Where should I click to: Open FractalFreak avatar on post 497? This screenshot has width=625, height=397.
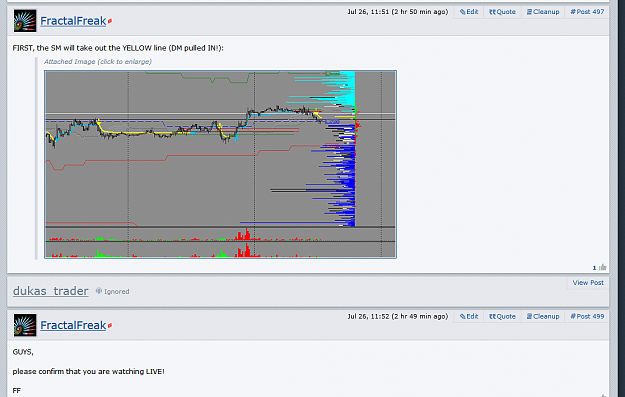coord(25,21)
